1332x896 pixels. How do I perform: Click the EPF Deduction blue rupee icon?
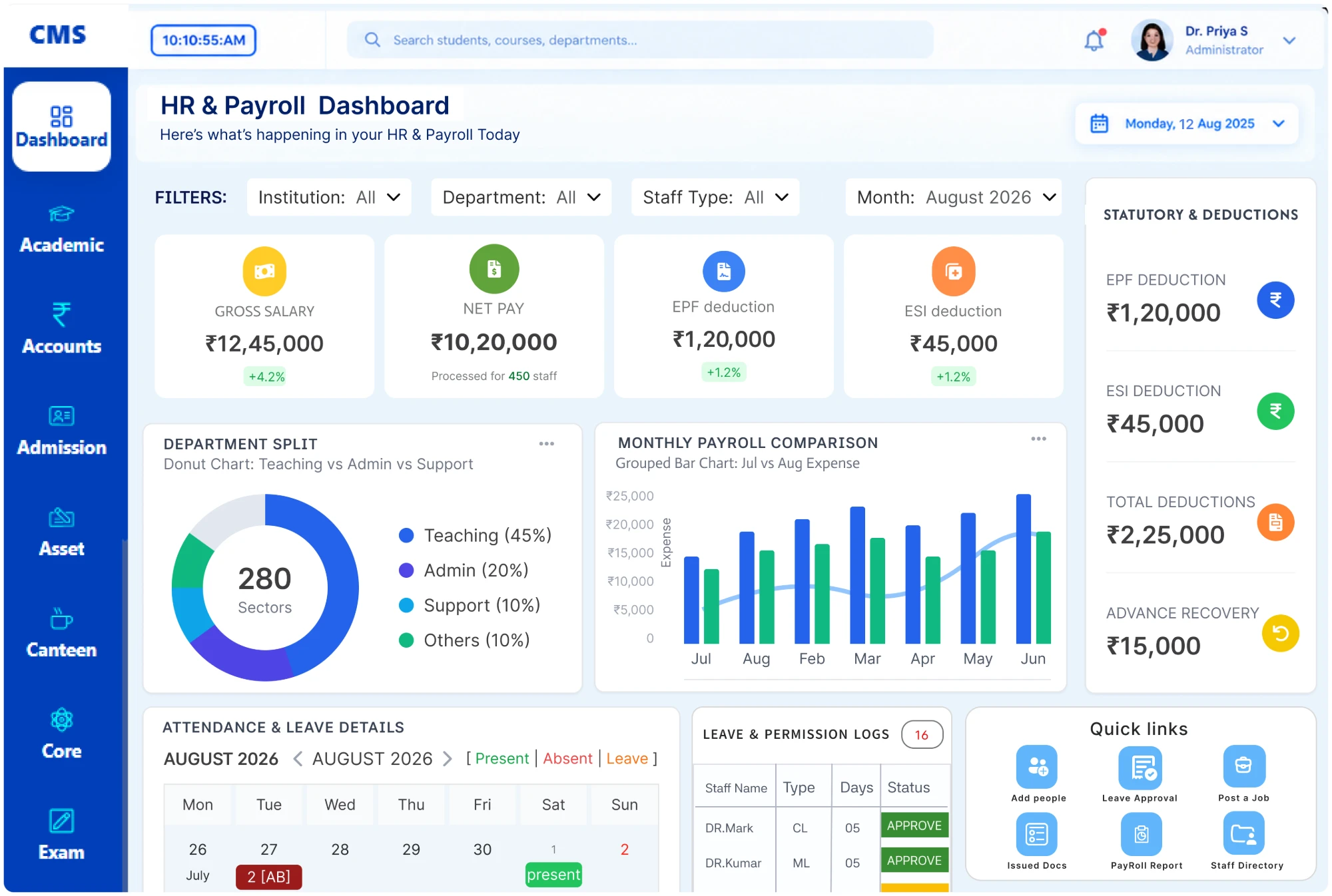tap(1275, 300)
